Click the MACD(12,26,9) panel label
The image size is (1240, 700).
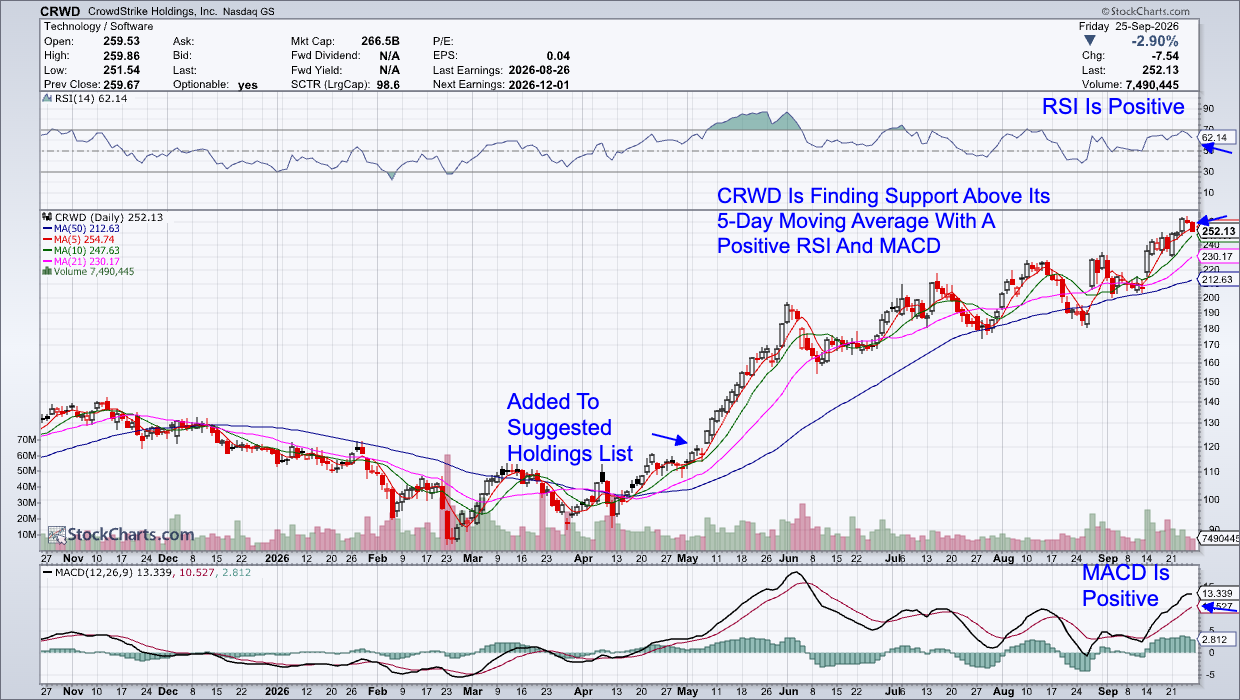coord(95,571)
